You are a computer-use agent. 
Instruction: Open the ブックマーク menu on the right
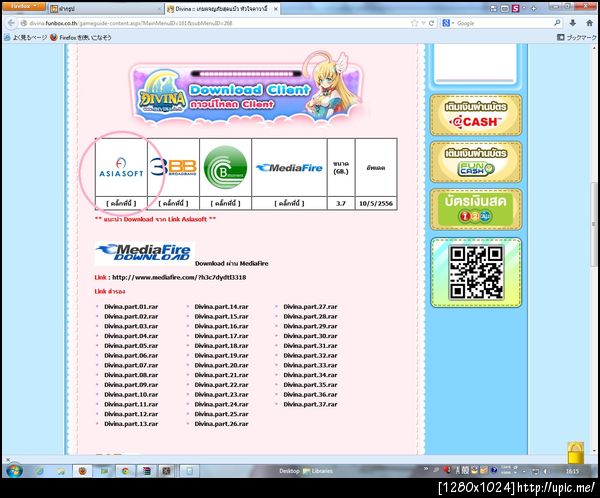coord(577,37)
